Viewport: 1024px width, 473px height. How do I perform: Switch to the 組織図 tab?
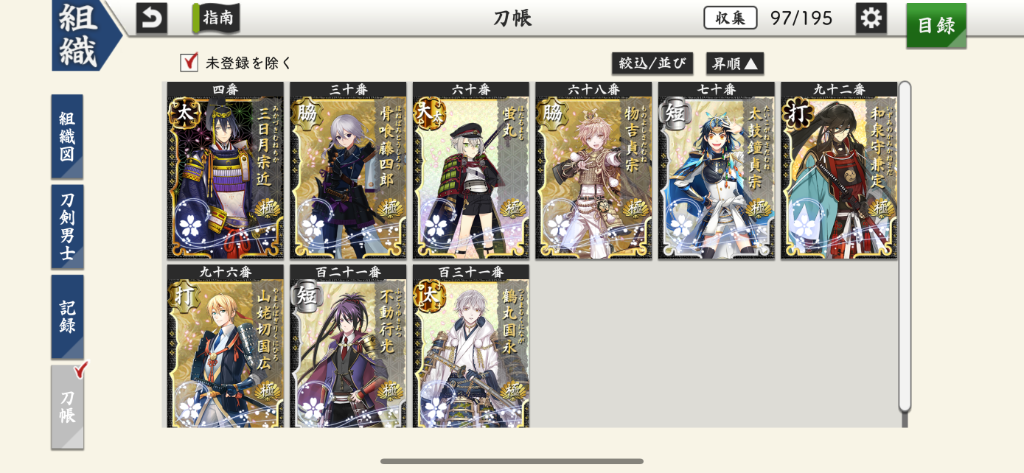coord(67,137)
